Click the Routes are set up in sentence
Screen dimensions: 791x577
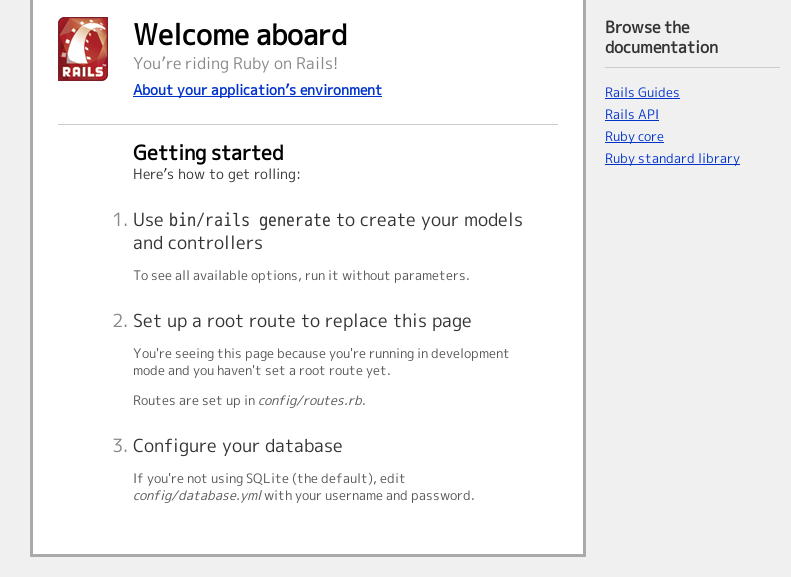pyautogui.click(x=249, y=400)
